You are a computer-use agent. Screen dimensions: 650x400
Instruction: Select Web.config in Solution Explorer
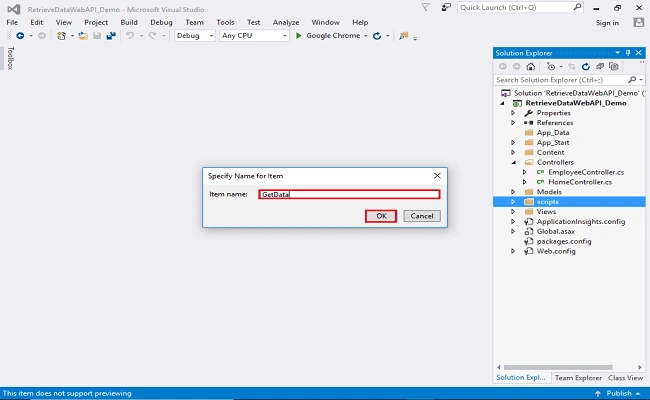tap(556, 251)
